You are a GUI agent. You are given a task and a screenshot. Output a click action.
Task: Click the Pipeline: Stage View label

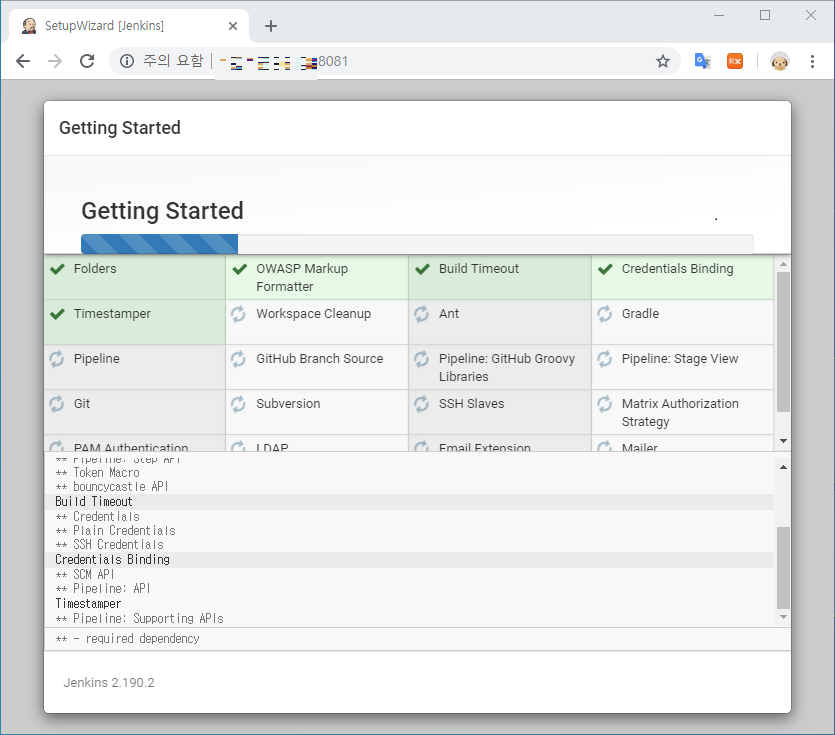tap(680, 359)
